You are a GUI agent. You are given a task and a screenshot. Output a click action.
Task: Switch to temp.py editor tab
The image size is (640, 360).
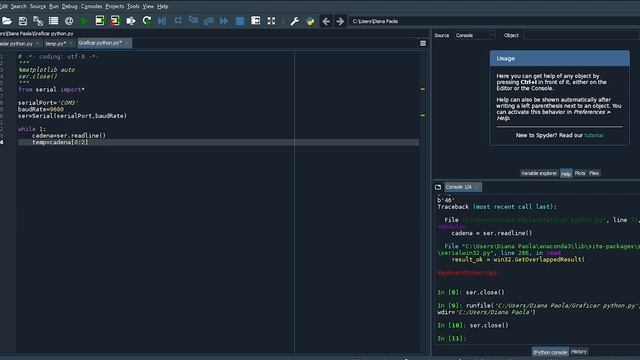click(x=56, y=43)
